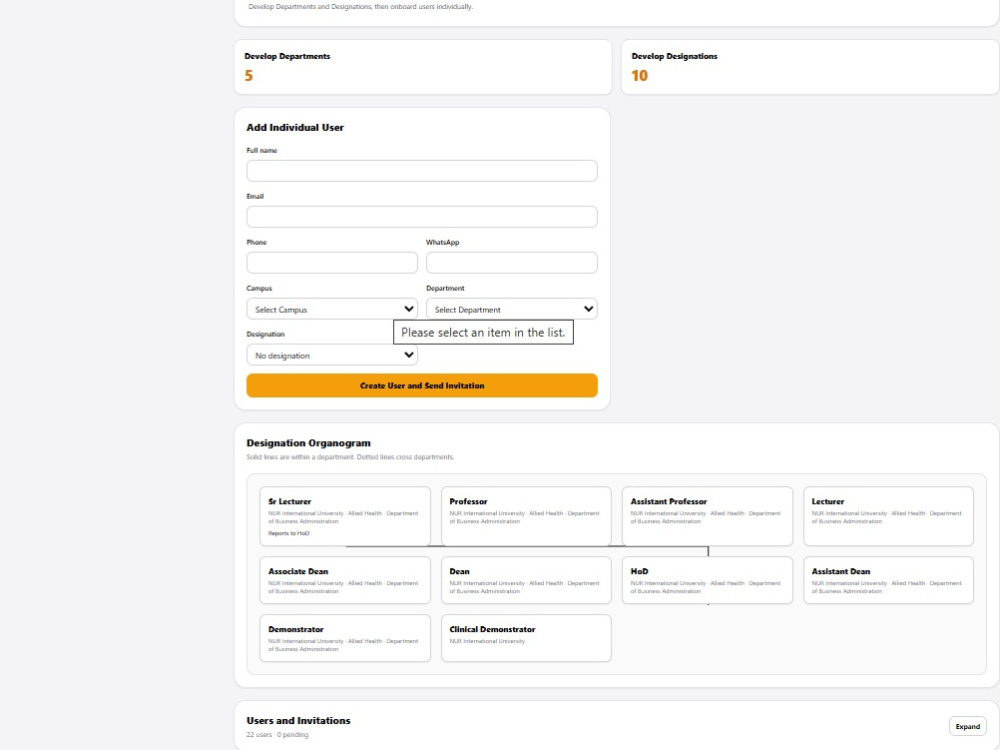This screenshot has height=750, width=1000.
Task: Open the Select Campus dropdown
Action: coord(332,309)
